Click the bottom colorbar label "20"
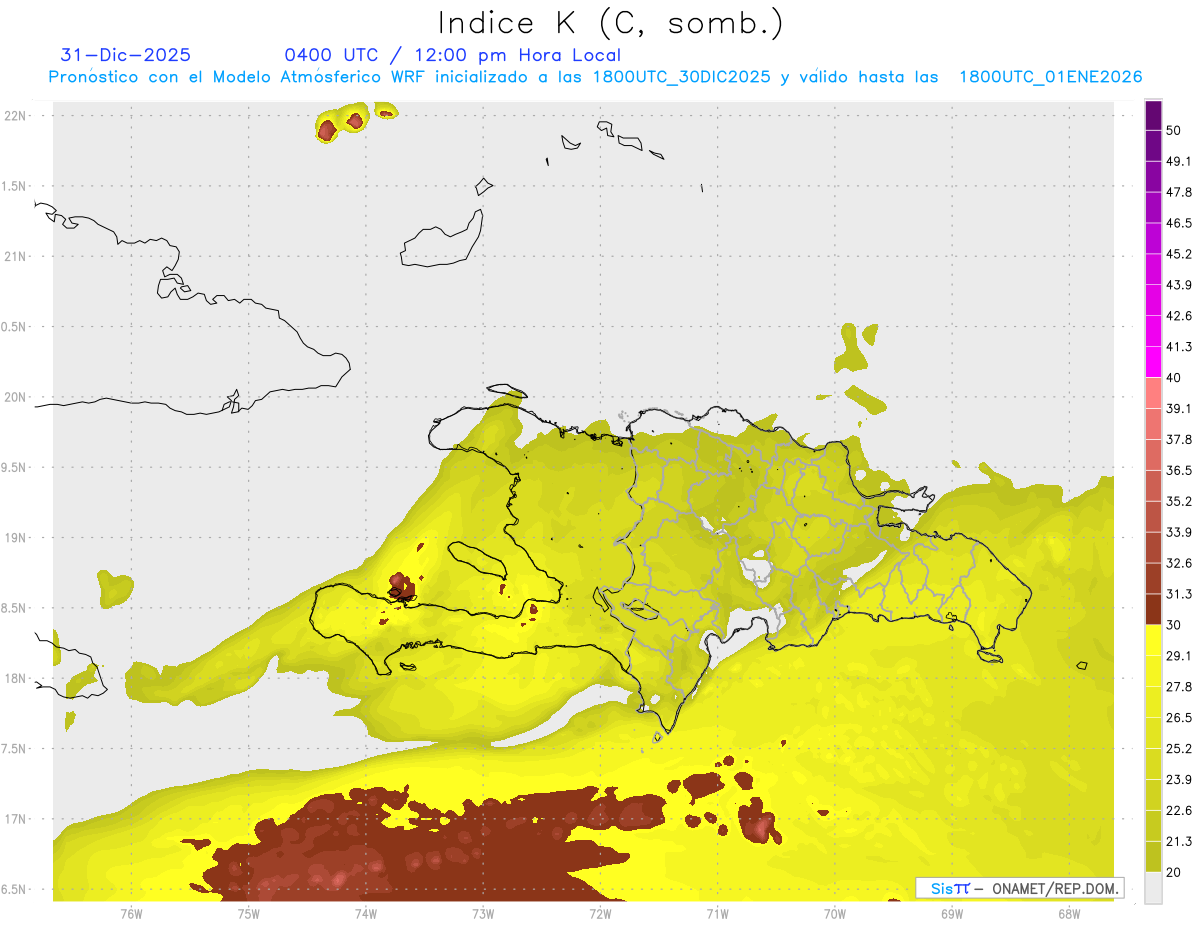 [x=1175, y=872]
